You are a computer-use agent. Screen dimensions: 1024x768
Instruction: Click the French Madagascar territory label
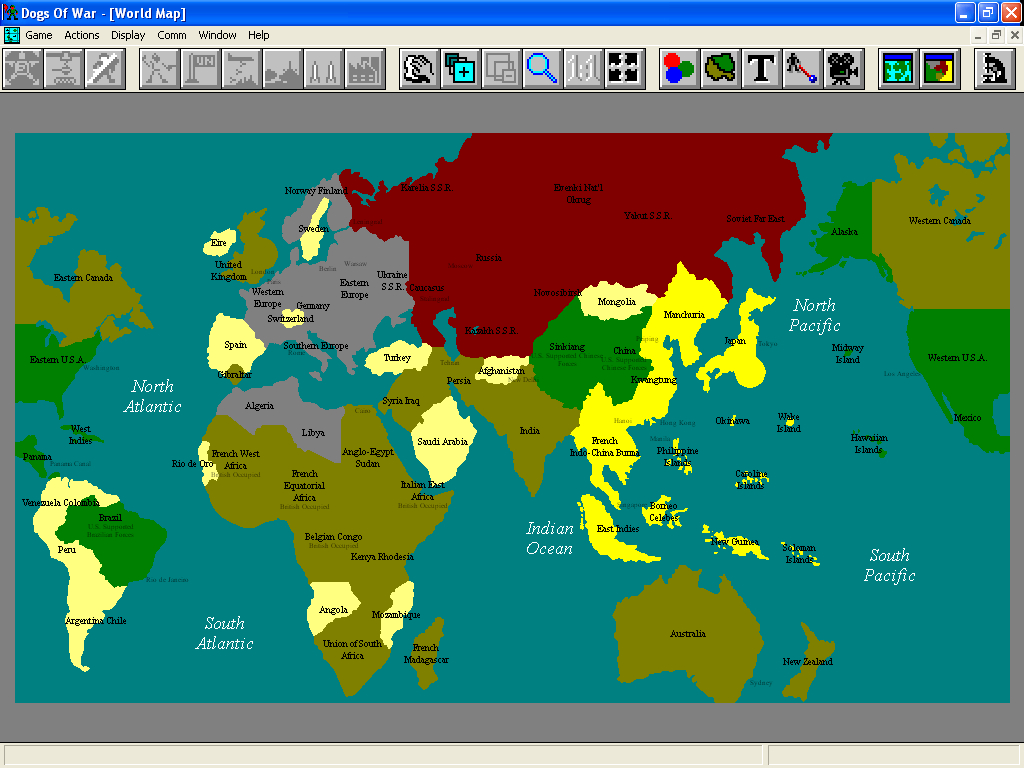pyautogui.click(x=426, y=654)
